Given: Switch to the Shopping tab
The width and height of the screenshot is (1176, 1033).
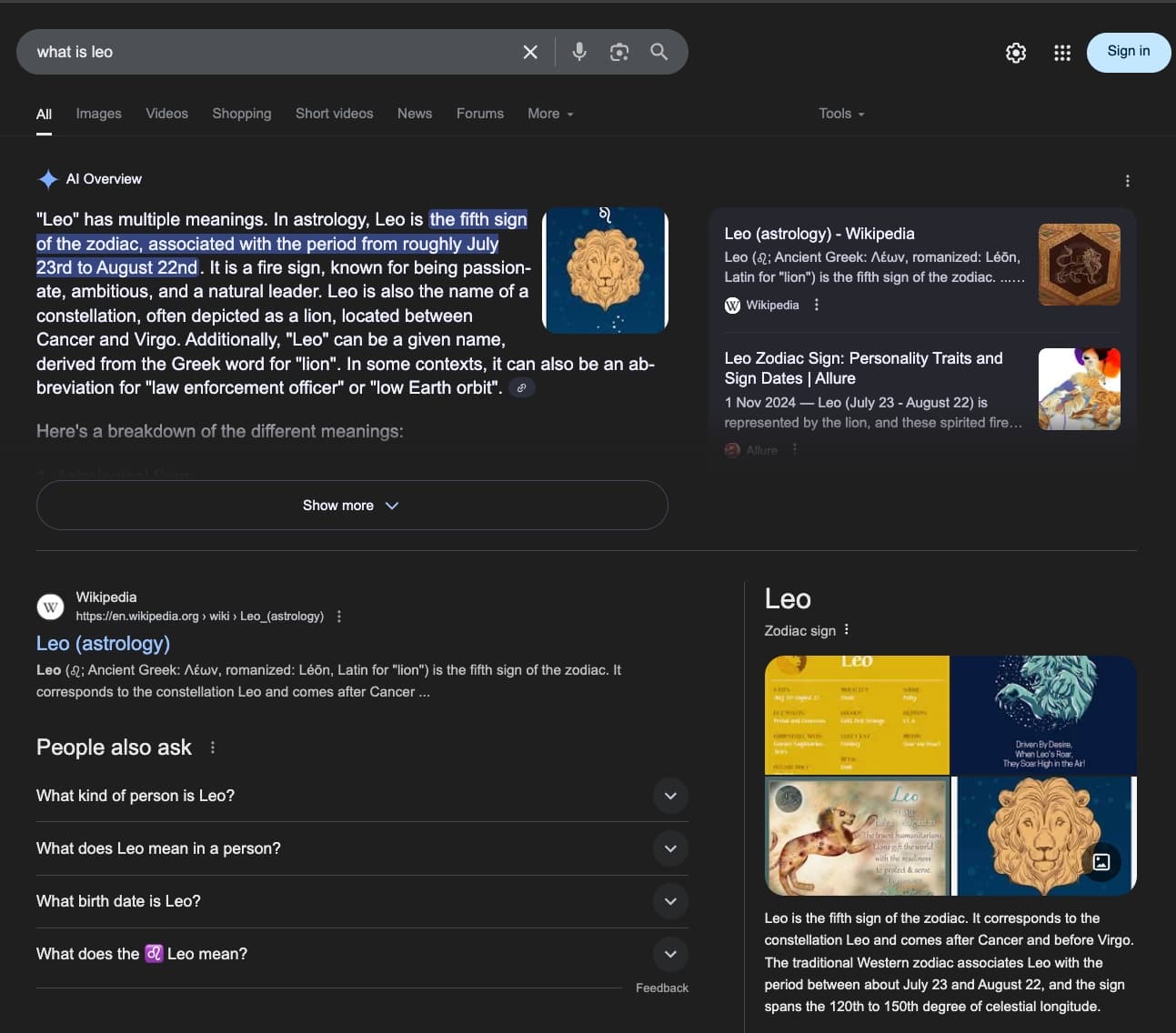Looking at the screenshot, I should tap(242, 114).
